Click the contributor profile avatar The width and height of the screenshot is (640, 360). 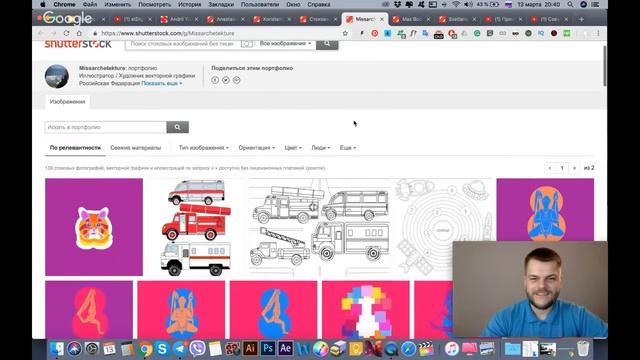[x=57, y=76]
